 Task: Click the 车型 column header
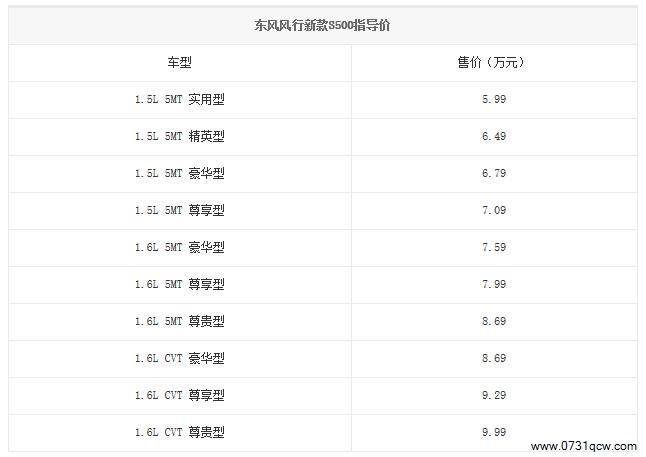pyautogui.click(x=180, y=62)
